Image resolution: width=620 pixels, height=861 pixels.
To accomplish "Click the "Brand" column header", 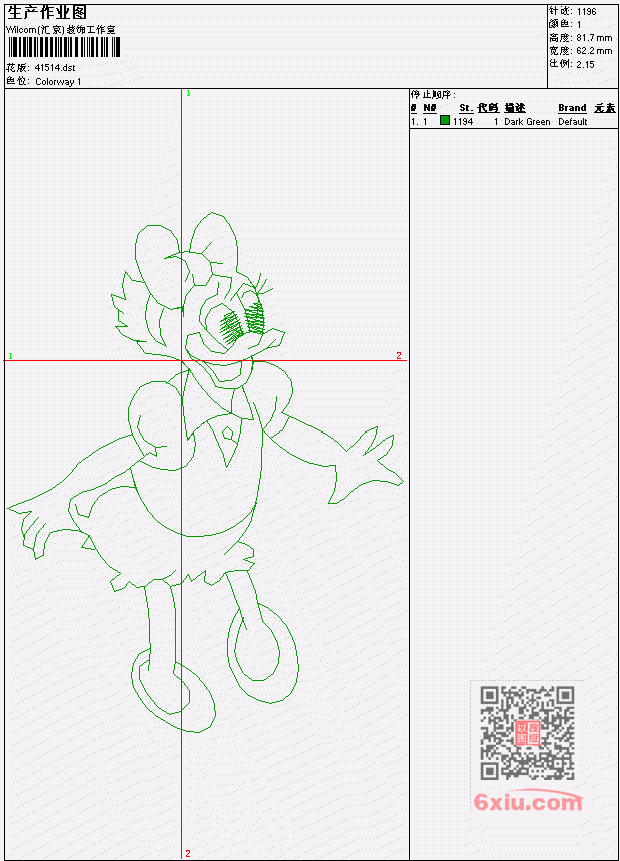I will pos(572,108).
